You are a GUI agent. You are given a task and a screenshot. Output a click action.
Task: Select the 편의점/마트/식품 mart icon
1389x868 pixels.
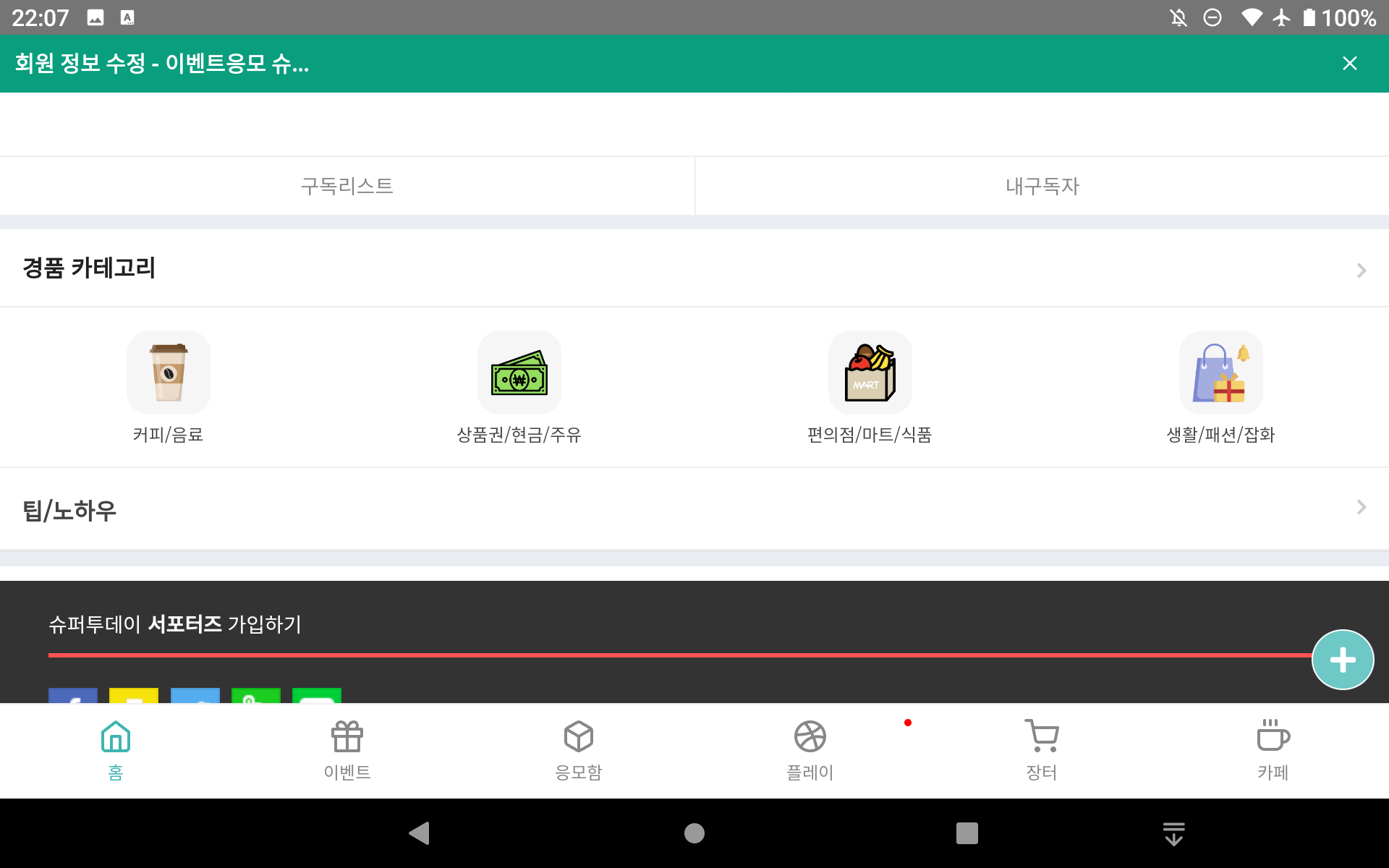click(870, 373)
